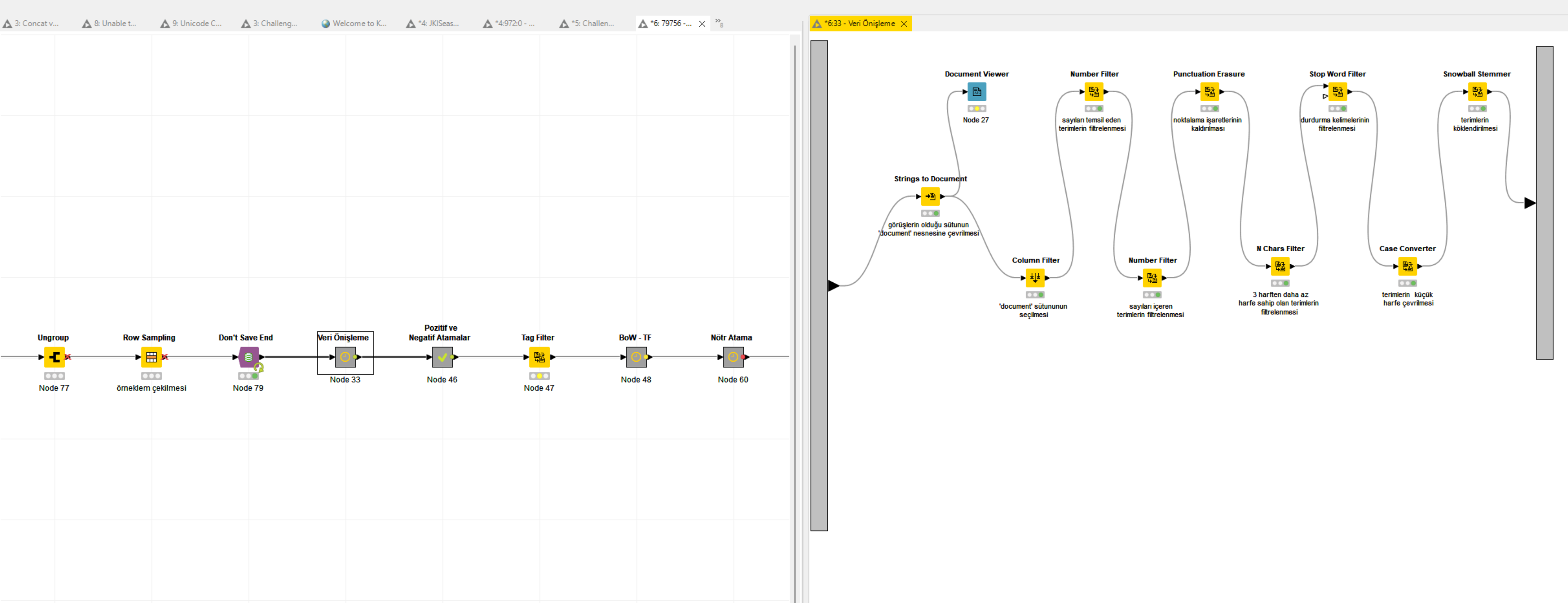Click the 'Node 46' label
This screenshot has width=1568, height=603.
442,380
